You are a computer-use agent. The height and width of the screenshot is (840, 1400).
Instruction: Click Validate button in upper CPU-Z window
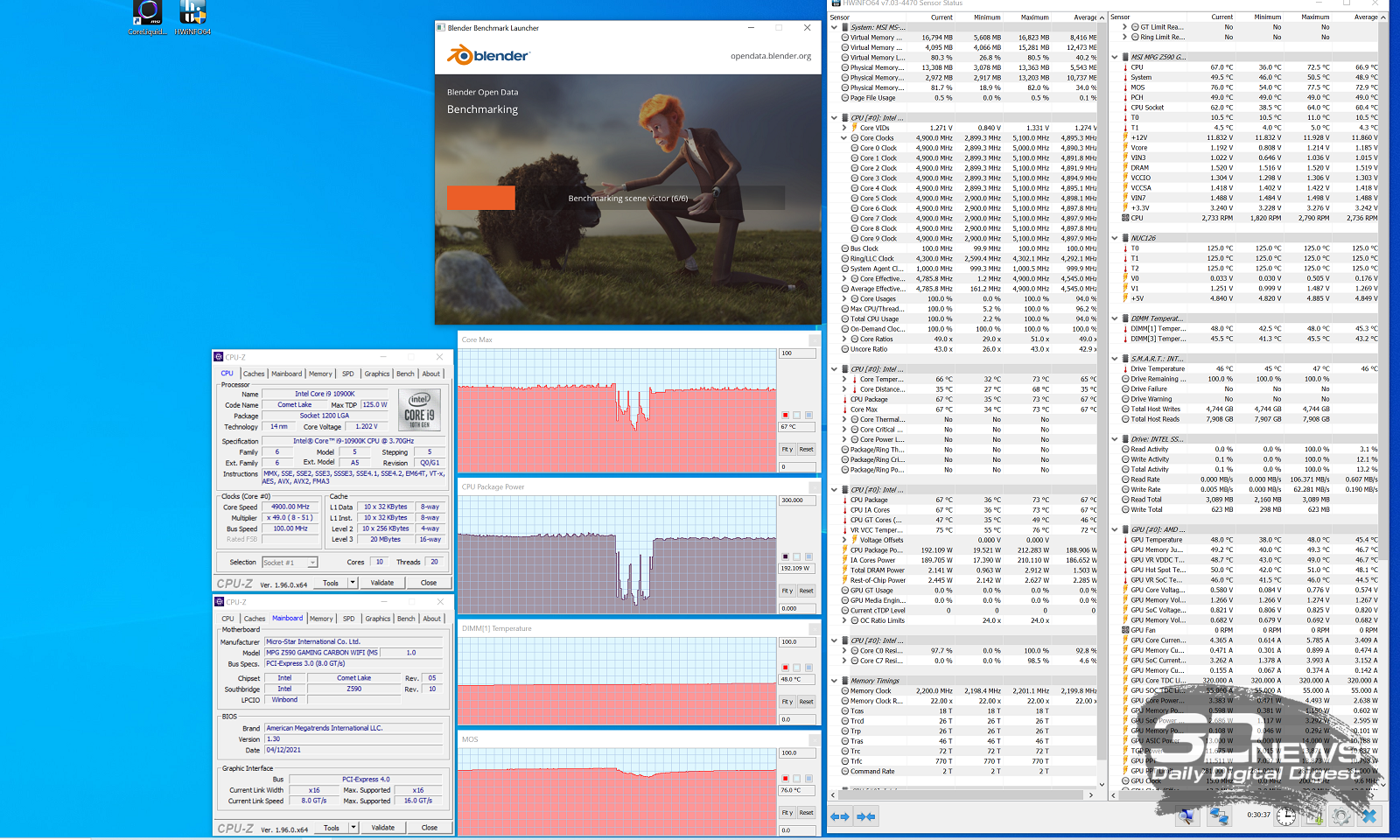(382, 583)
